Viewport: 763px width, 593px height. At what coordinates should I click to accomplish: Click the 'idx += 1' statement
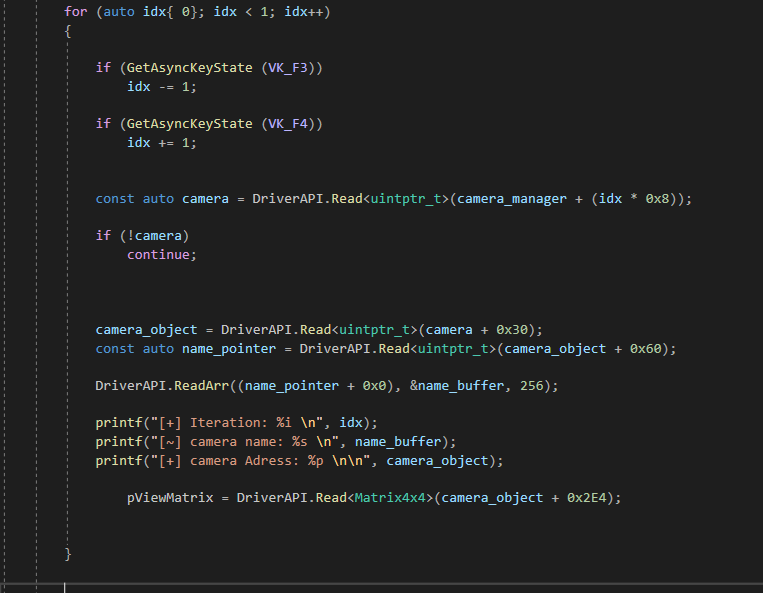(x=162, y=142)
